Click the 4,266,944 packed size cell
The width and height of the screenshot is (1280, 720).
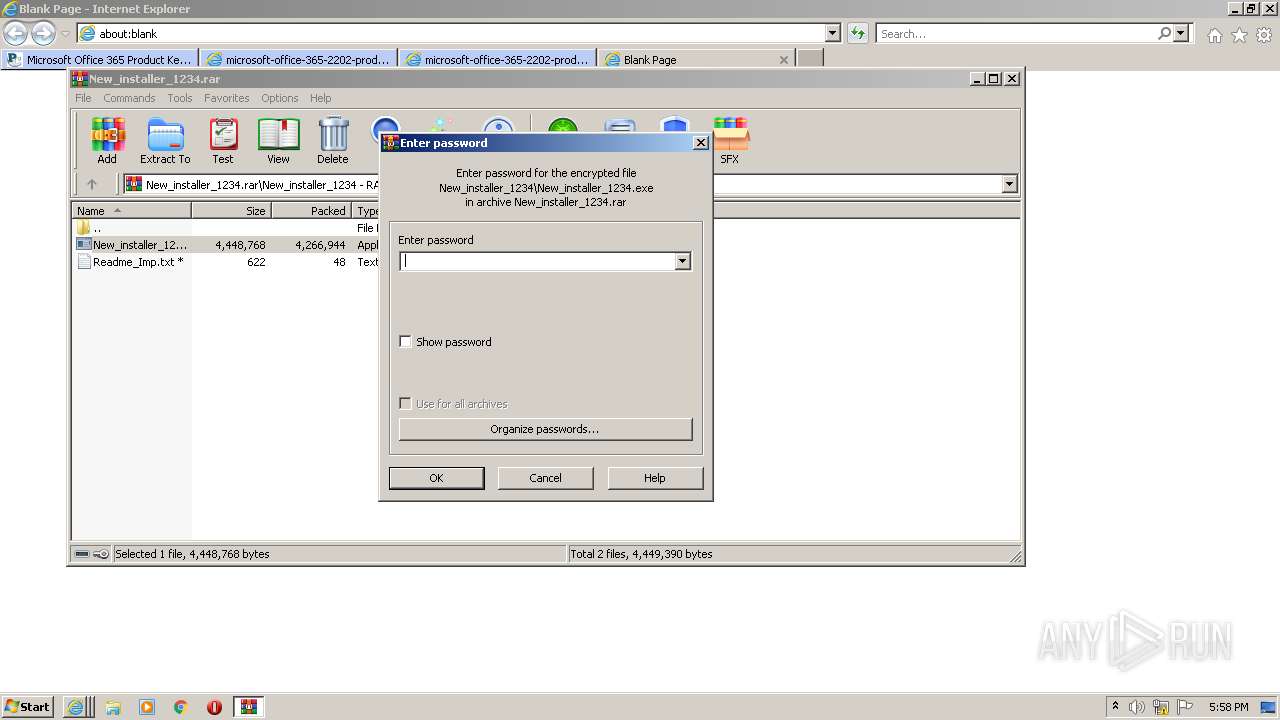[320, 245]
